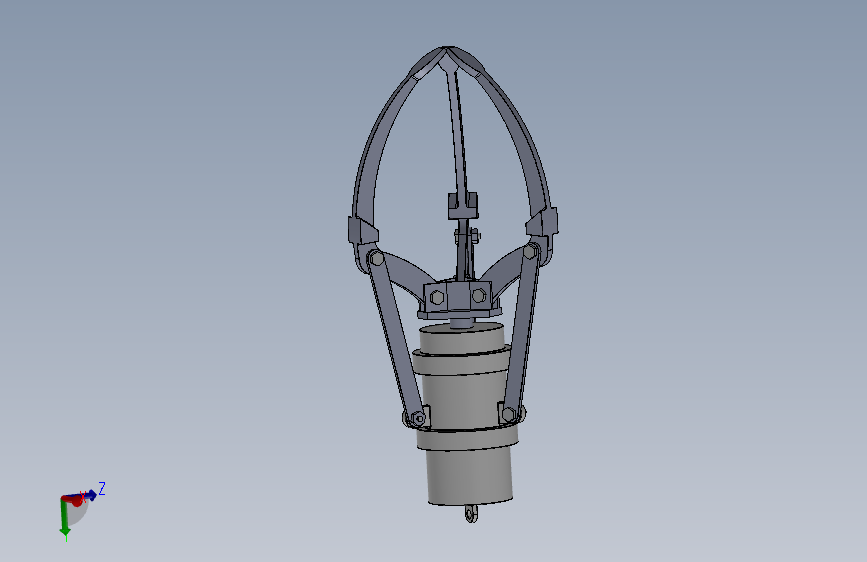Click the claw tip where the fingers meet

coord(447,51)
